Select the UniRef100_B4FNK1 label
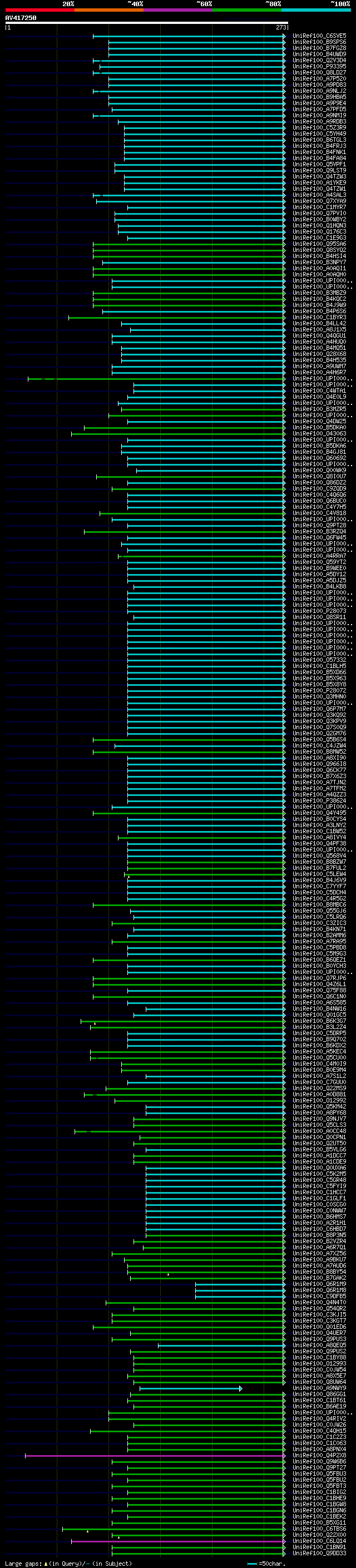The image size is (356, 1568). click(x=319, y=152)
